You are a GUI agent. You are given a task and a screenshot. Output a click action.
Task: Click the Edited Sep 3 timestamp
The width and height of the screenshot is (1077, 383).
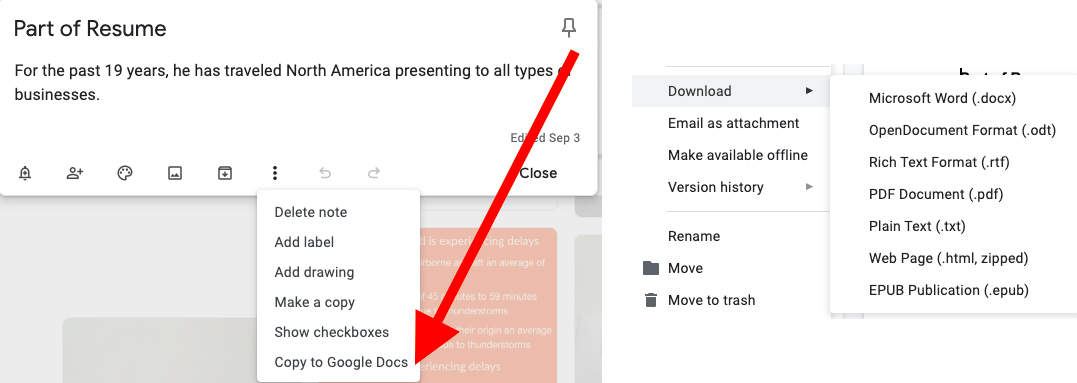[545, 138]
